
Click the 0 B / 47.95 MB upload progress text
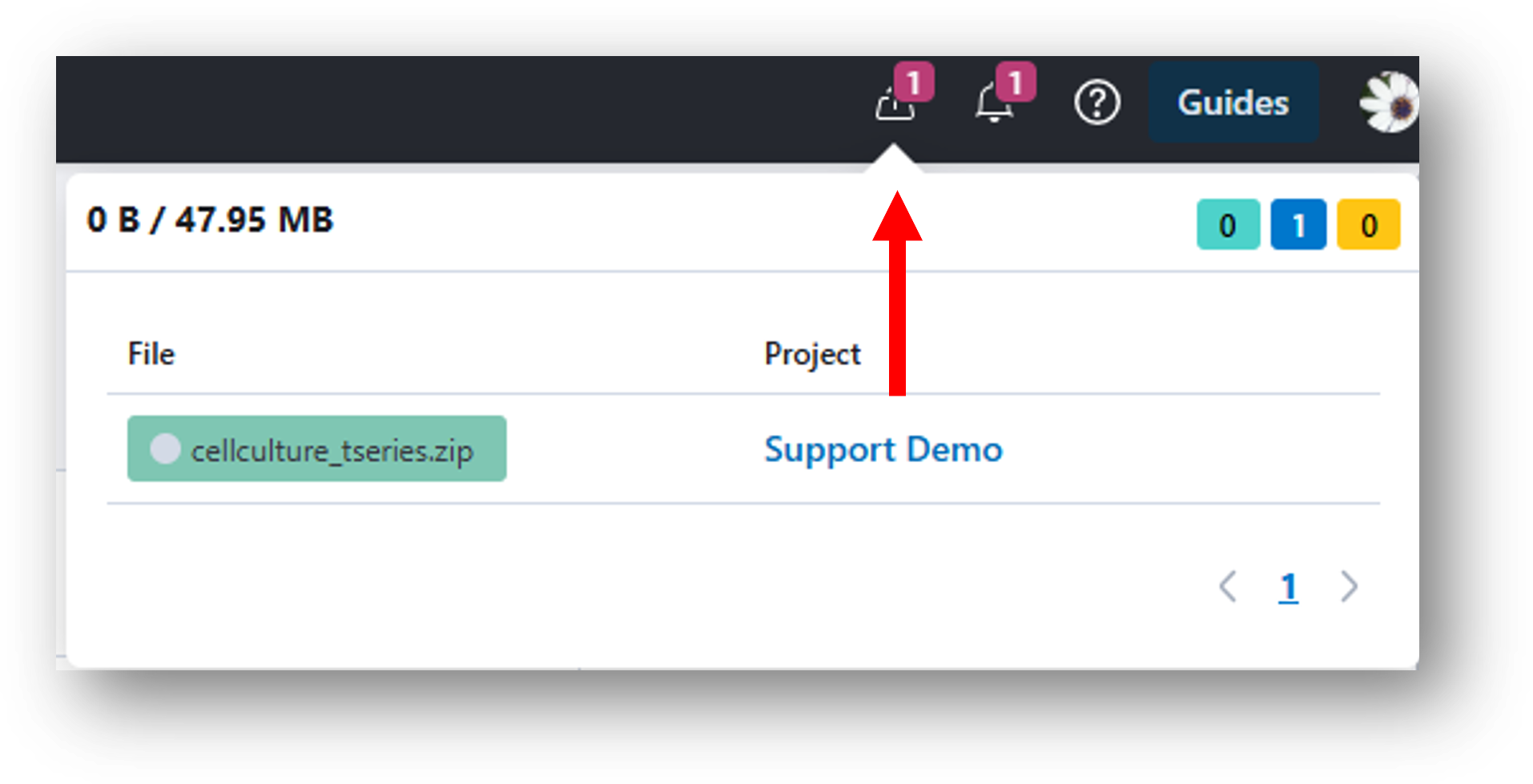(x=210, y=219)
